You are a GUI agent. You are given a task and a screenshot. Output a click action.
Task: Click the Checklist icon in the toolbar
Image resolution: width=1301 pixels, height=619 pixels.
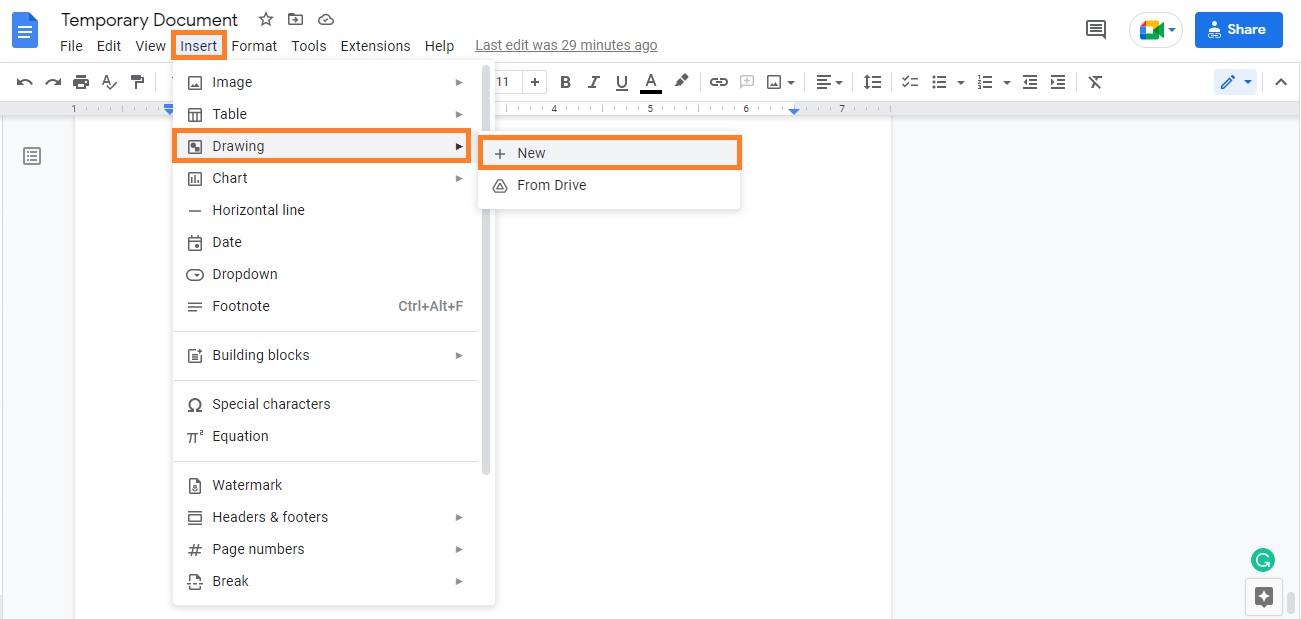click(x=909, y=82)
